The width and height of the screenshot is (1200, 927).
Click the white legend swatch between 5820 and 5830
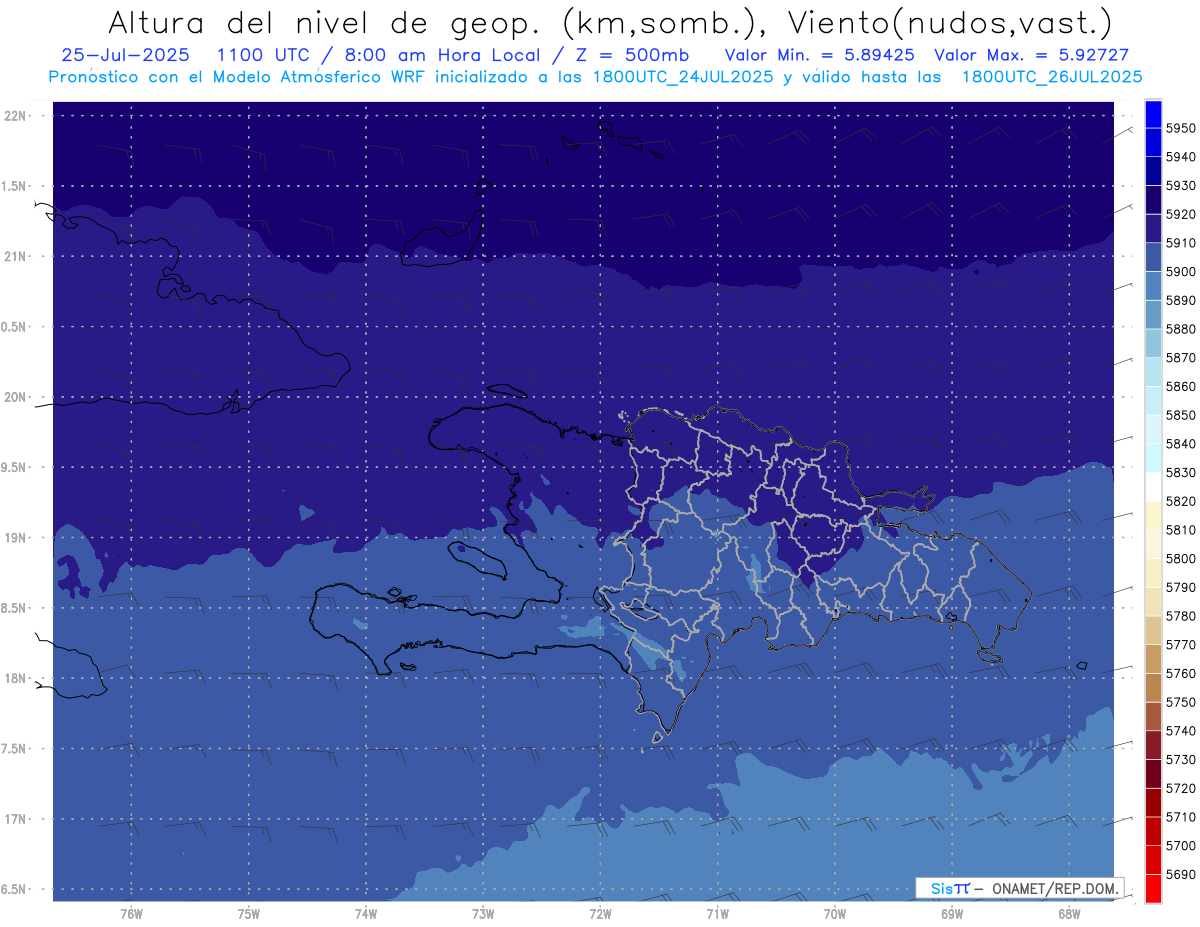pyautogui.click(x=1153, y=487)
